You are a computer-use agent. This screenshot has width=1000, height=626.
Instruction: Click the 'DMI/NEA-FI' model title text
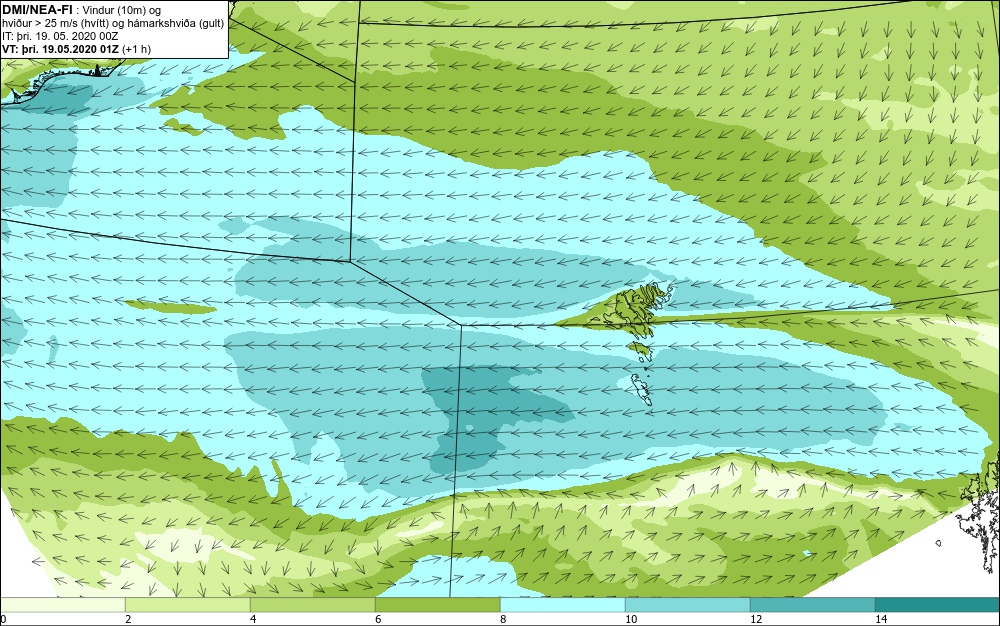[x=36, y=9]
